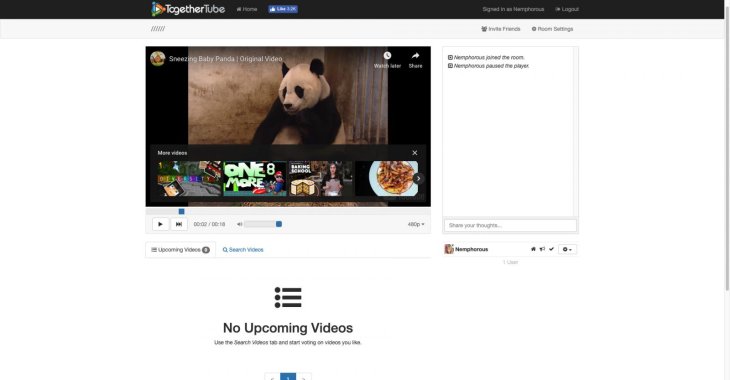Screen dimensions: 730x380
Task: Mute with the volume speaker icon
Action: [239, 224]
